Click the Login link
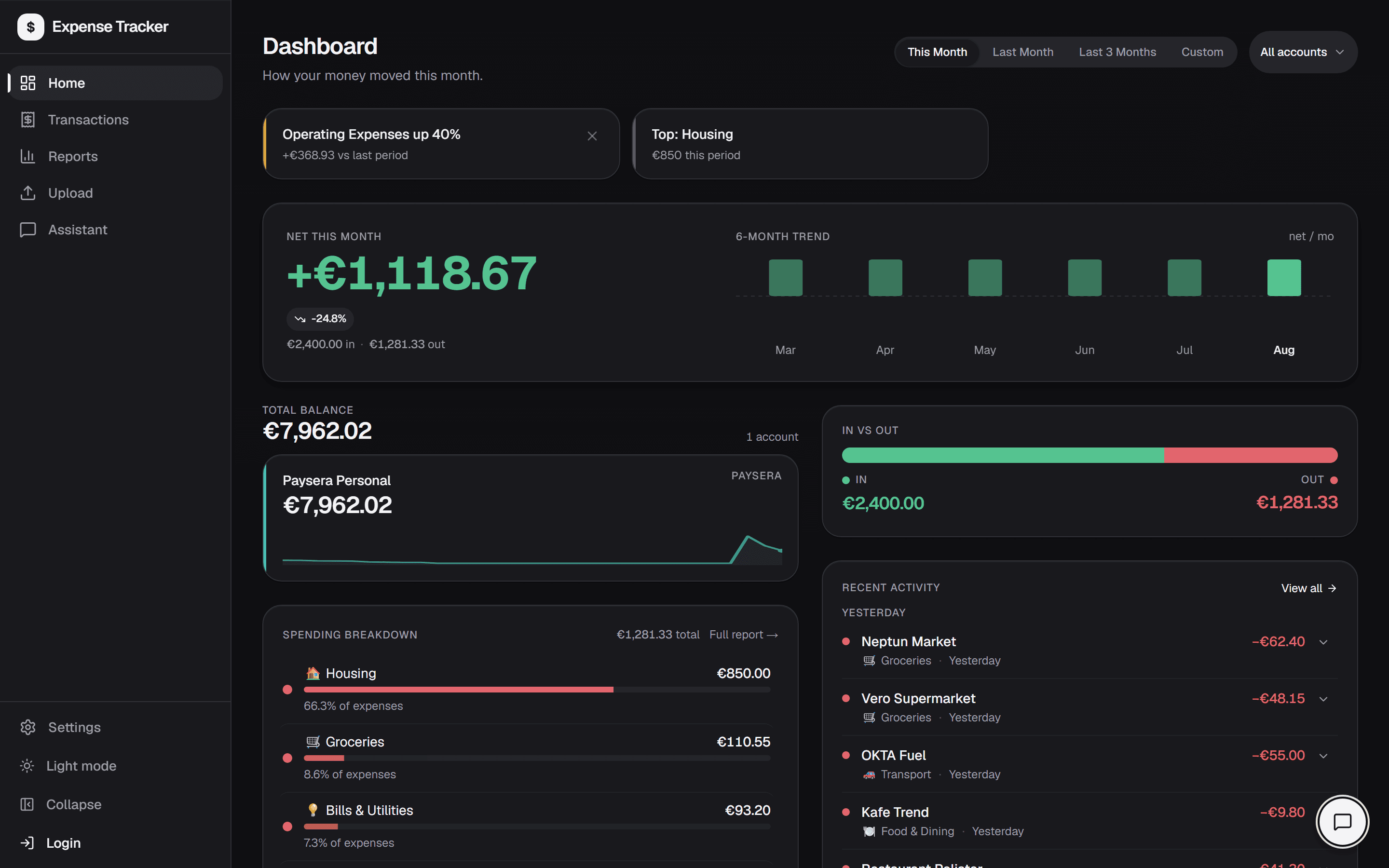The height and width of the screenshot is (868, 1389). click(115, 843)
